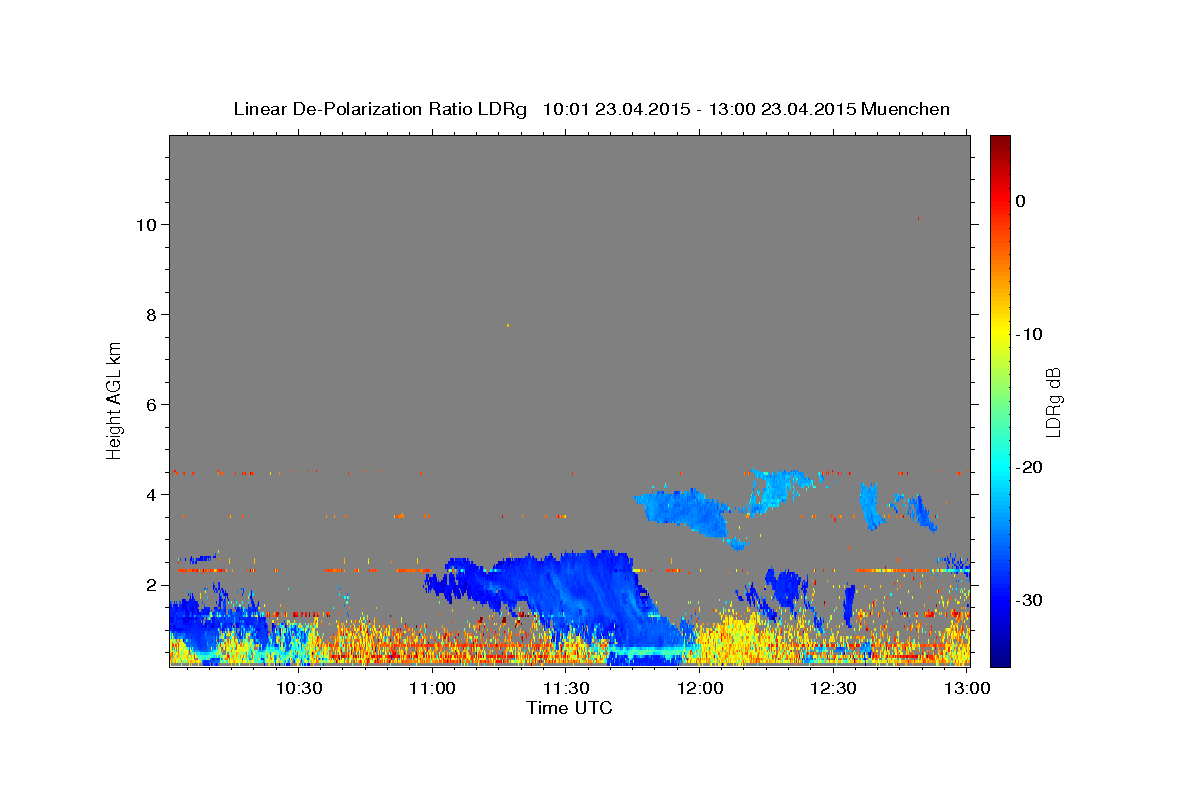The height and width of the screenshot is (800, 1200).
Task: Click the 11:30 time tick label
Action: (x=566, y=689)
